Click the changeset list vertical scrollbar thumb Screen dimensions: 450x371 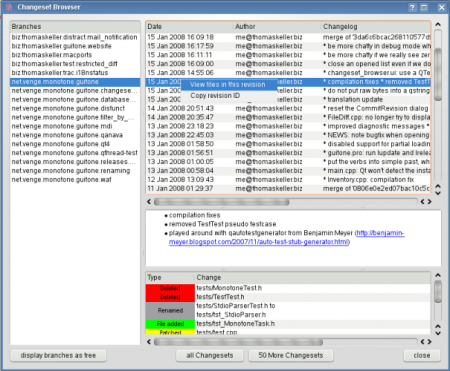(x=438, y=74)
